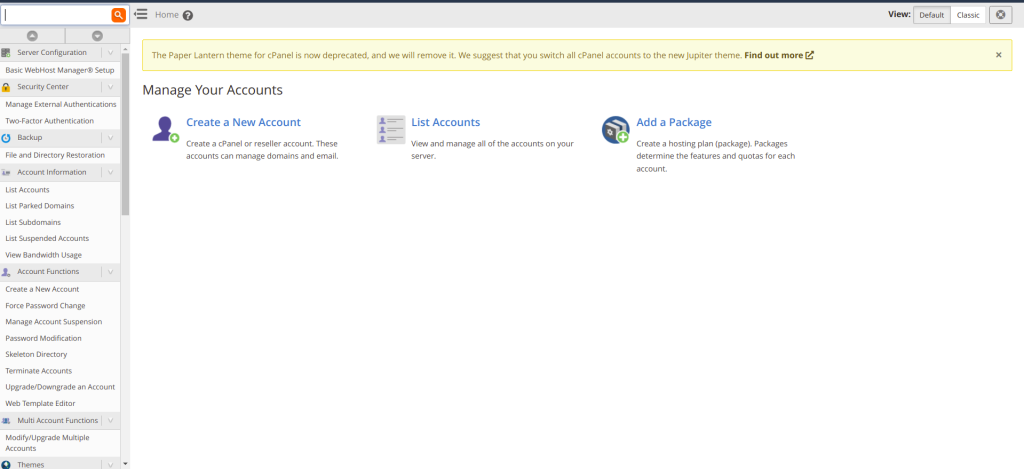
Task: Switch view to Classic
Action: (x=967, y=15)
